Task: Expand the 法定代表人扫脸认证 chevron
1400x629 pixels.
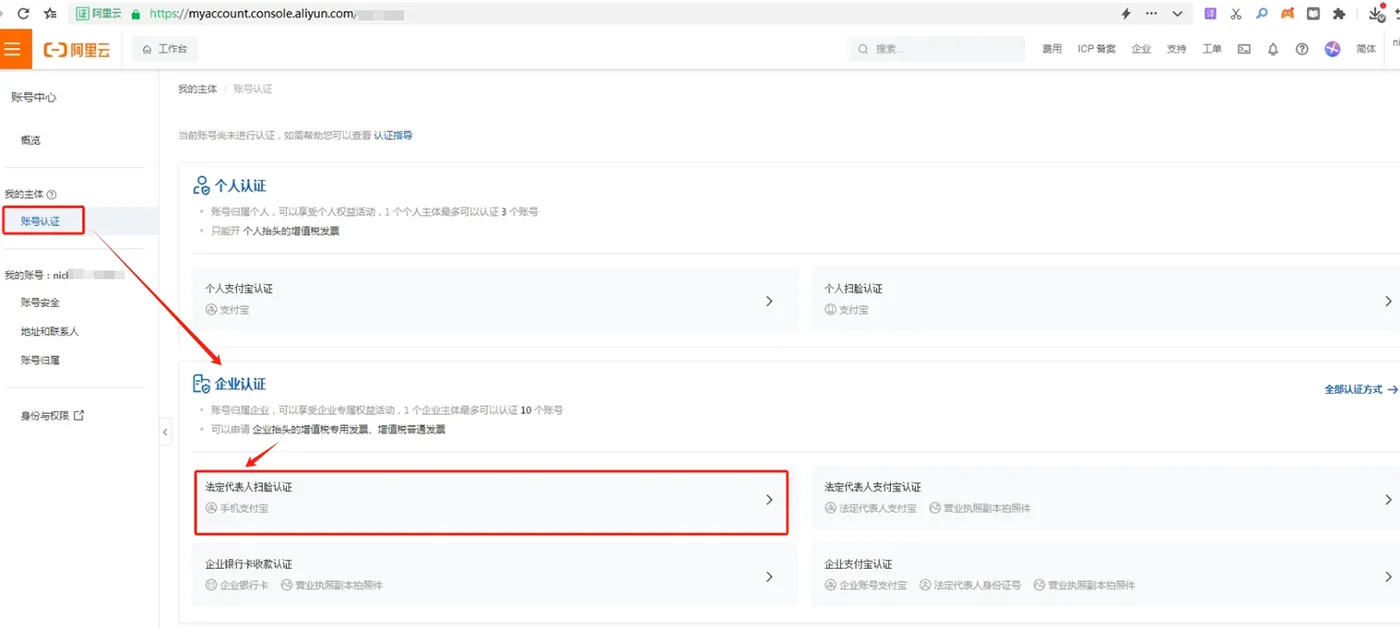Action: (x=769, y=500)
